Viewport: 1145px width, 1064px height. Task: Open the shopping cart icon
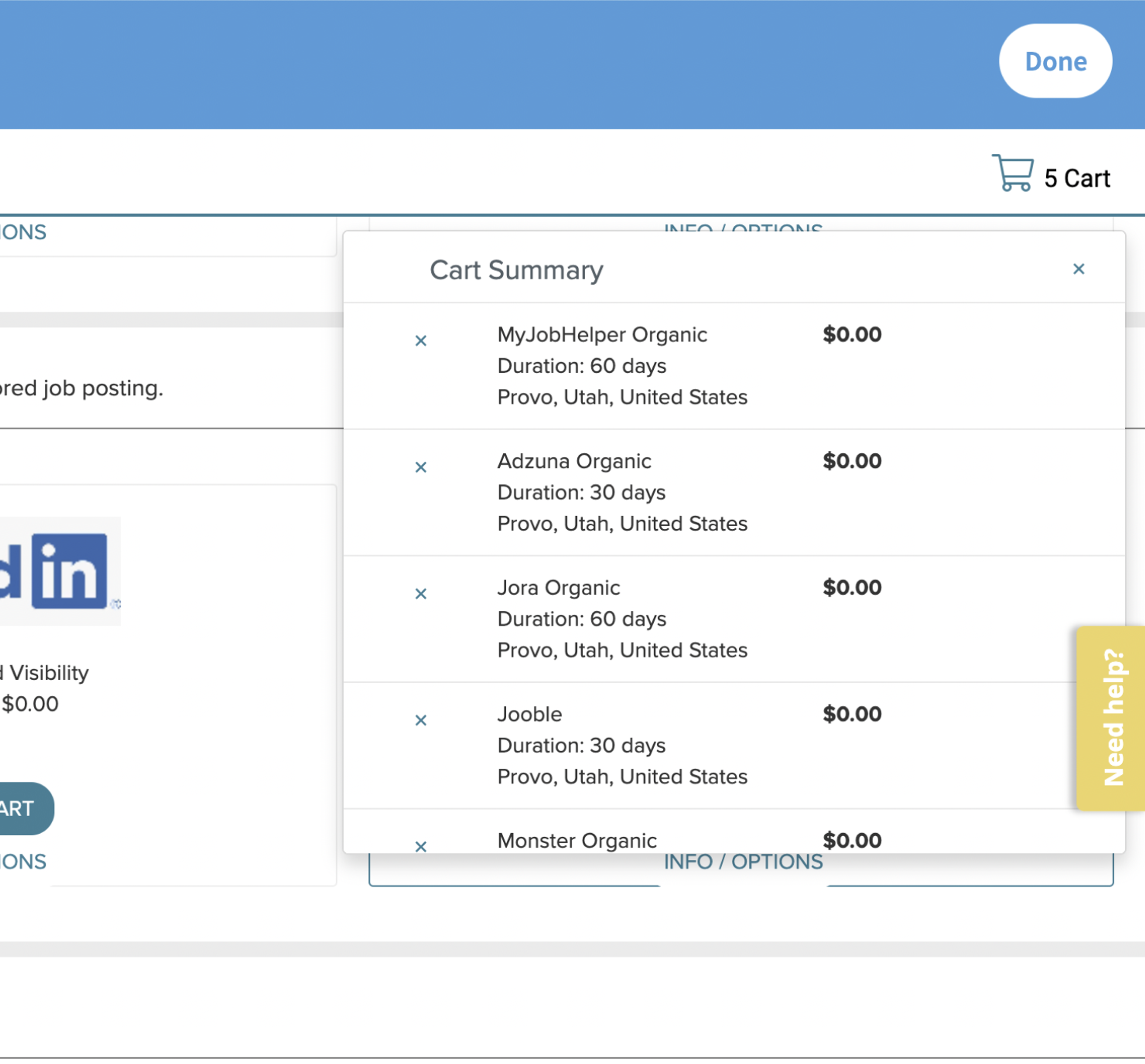pos(1012,173)
